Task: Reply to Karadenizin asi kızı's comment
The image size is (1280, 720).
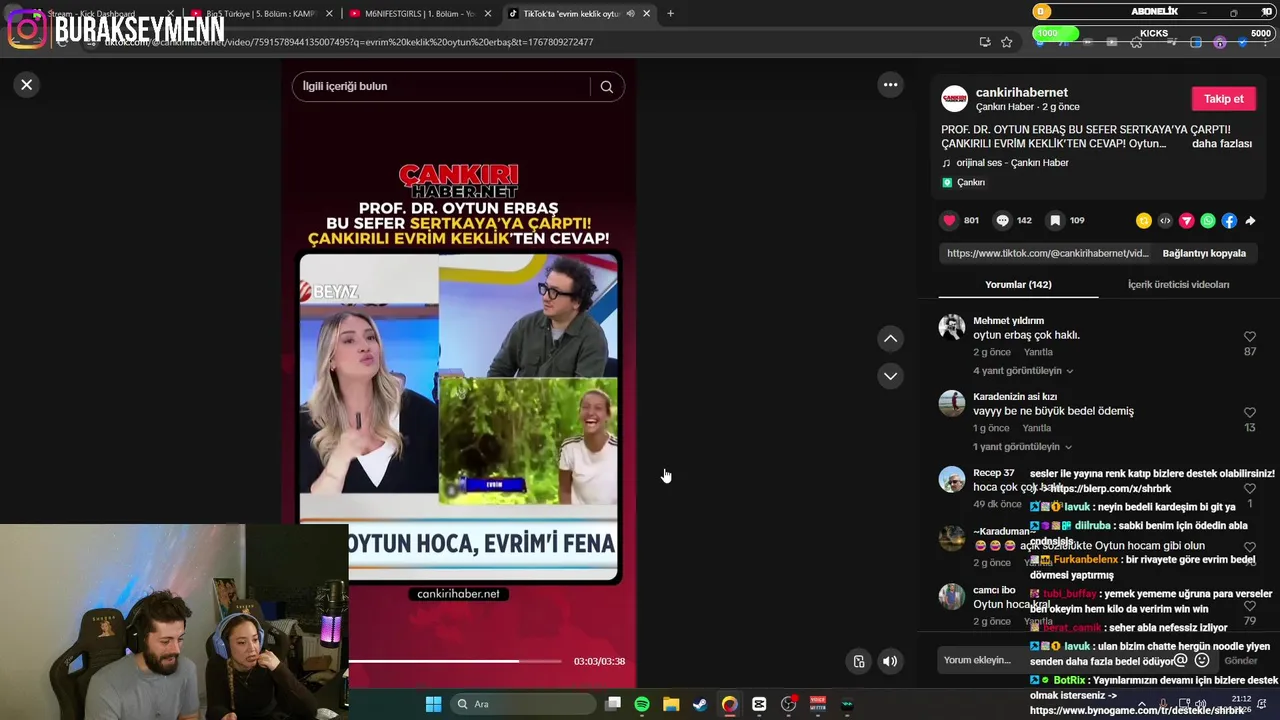Action: tap(1036, 428)
